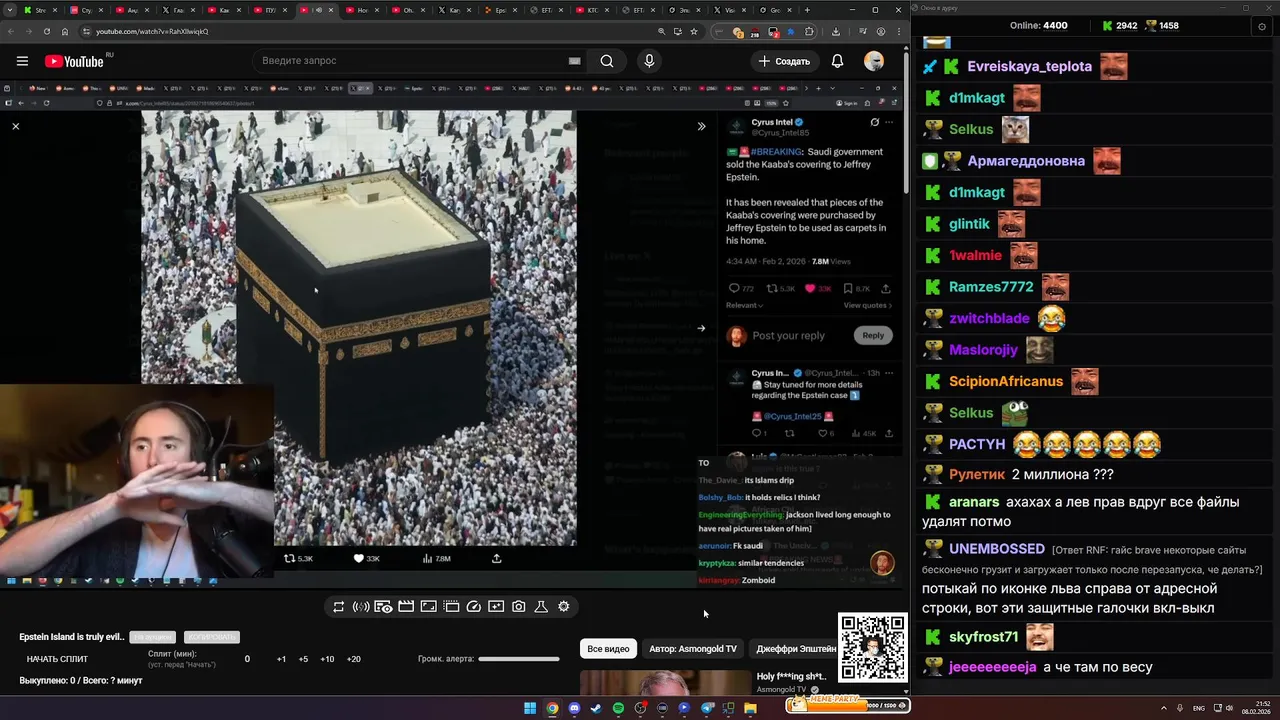Collapse the tweet side panel double chevron
Screen dimensions: 1280x720
coord(701,126)
